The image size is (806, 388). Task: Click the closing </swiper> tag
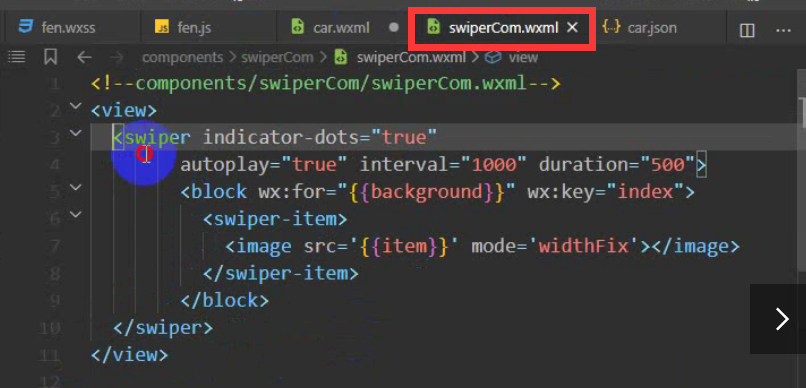(x=162, y=328)
